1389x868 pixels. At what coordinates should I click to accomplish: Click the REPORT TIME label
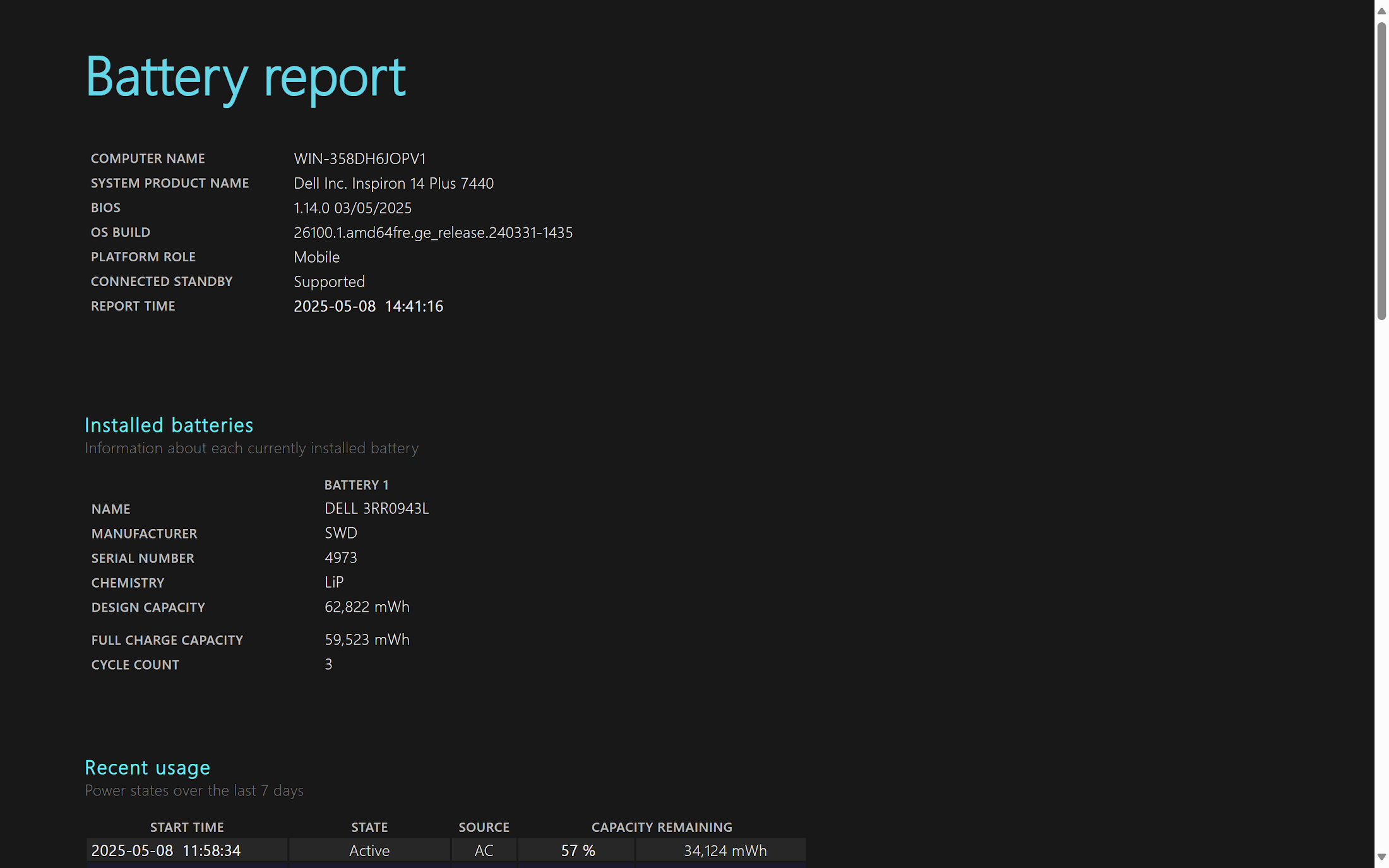point(133,306)
